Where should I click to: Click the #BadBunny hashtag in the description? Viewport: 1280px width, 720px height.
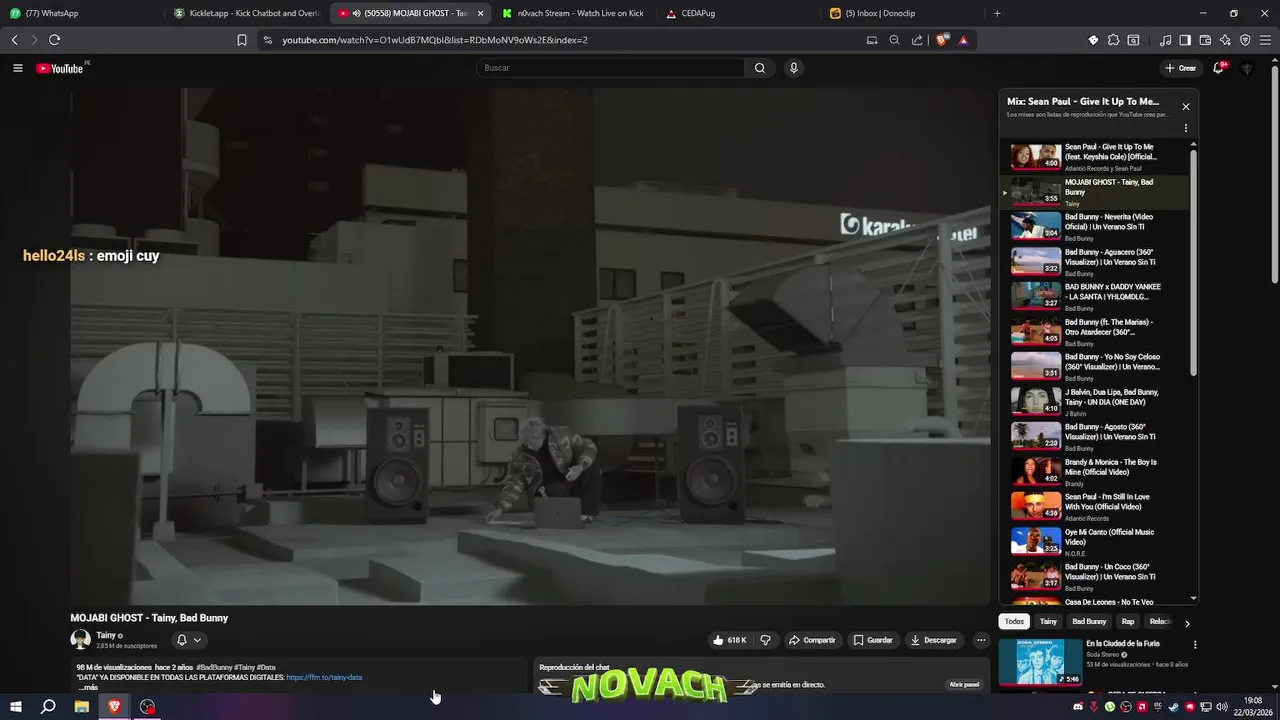point(212,667)
